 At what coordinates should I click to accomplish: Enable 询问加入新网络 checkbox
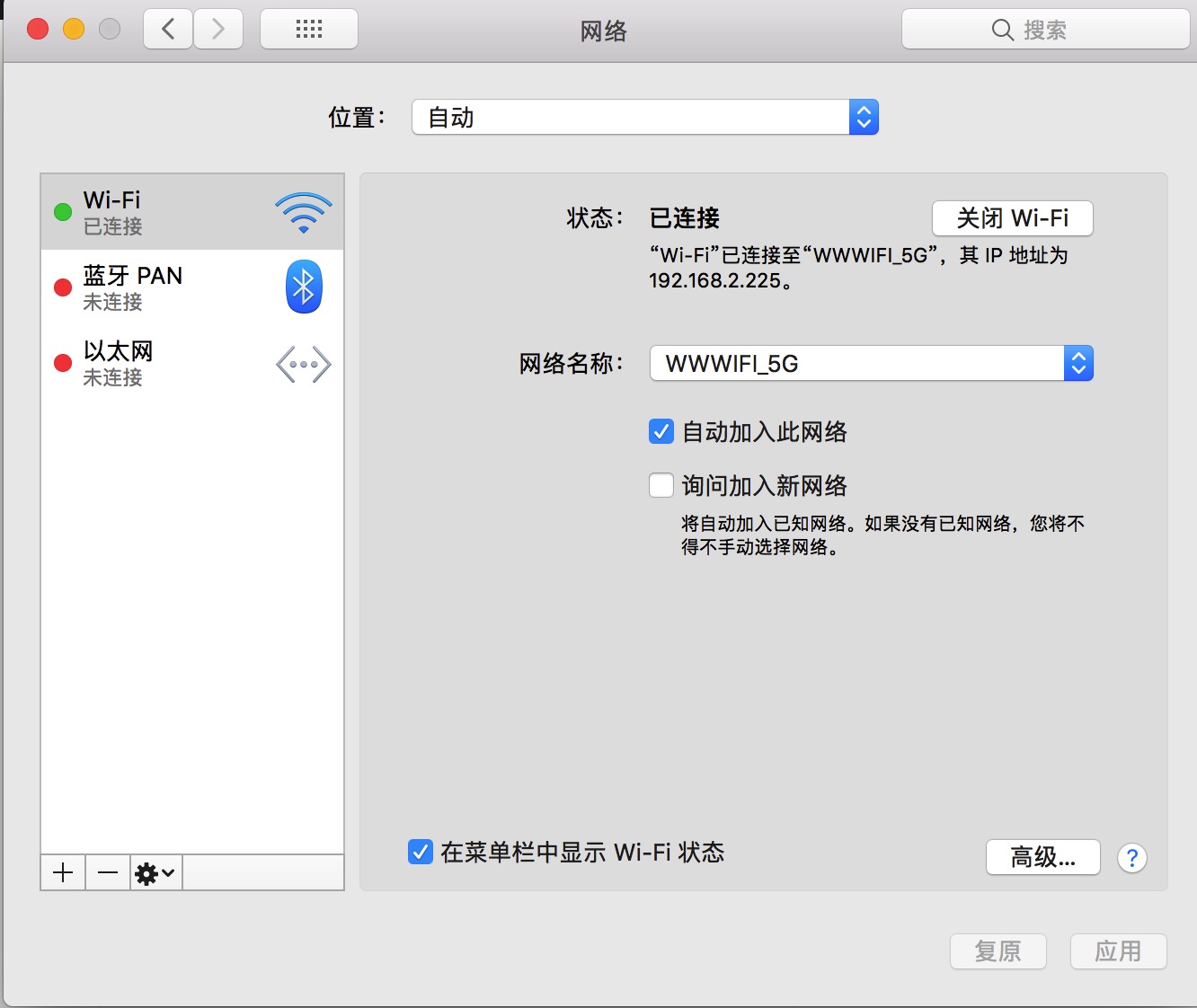point(661,486)
